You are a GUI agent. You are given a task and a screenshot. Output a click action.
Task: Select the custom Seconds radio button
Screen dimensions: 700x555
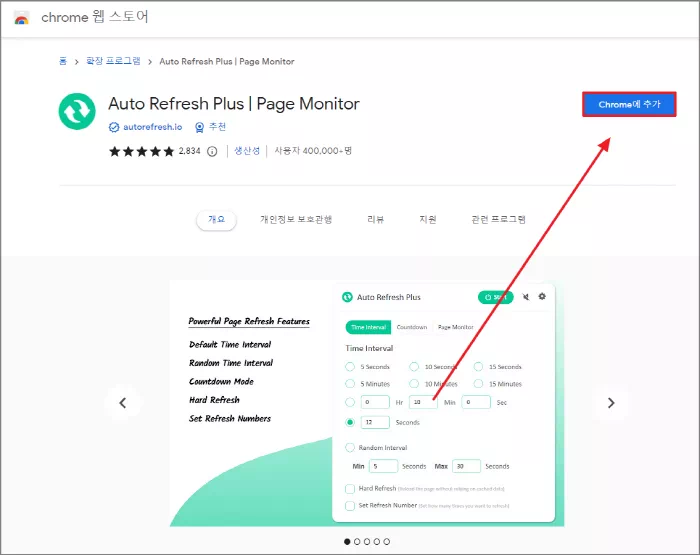[350, 422]
